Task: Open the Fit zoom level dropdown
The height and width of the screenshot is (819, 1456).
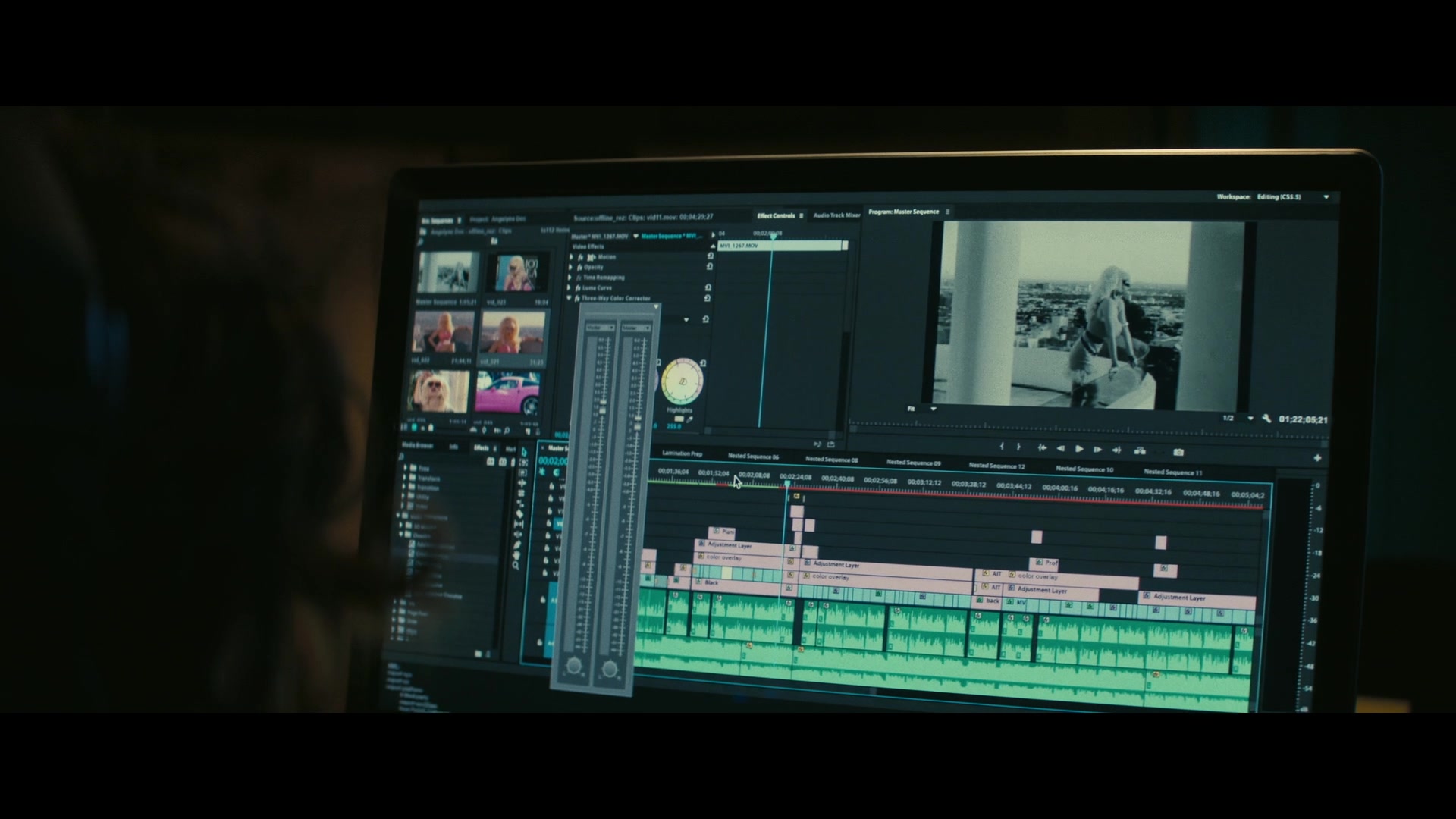Action: [934, 409]
